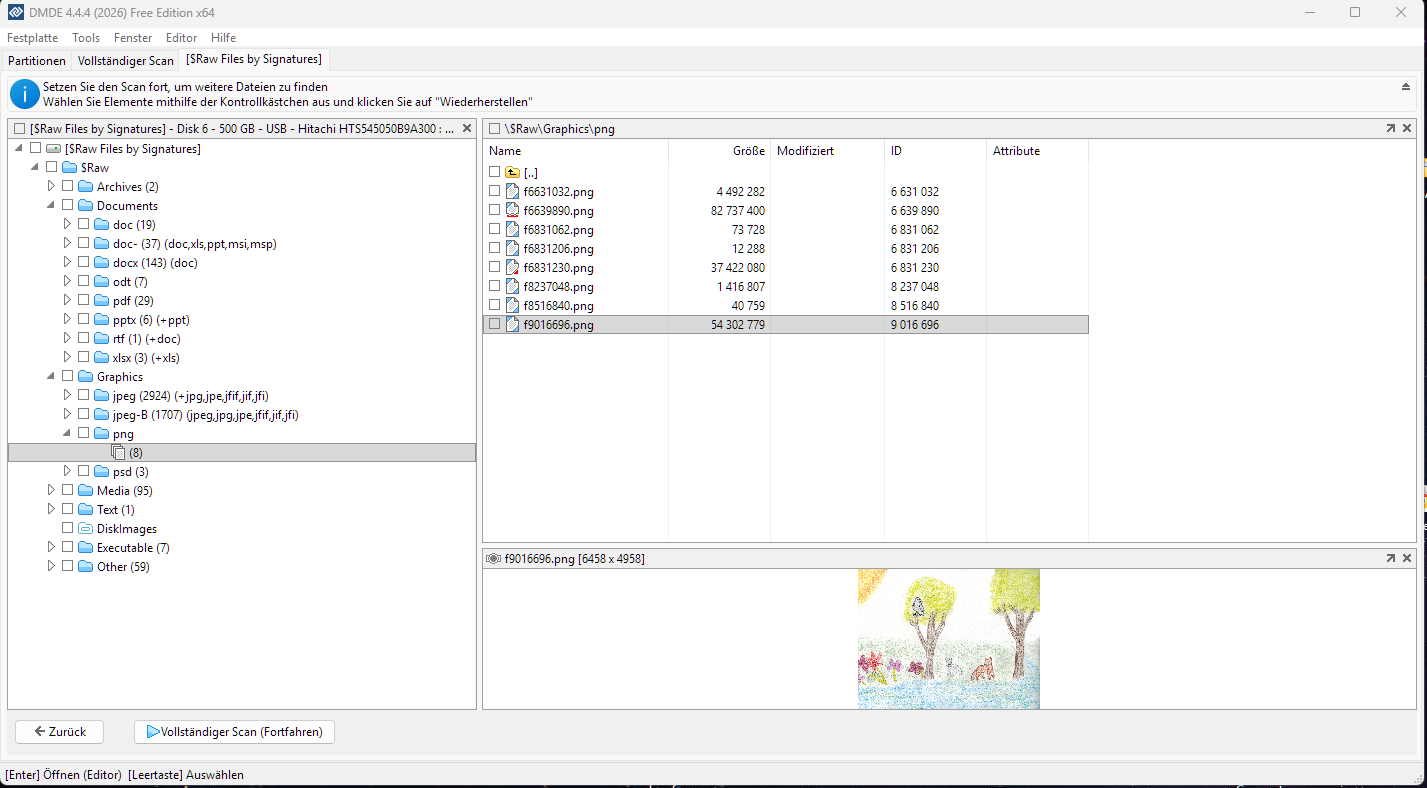Collapse the Documents node
This screenshot has width=1427, height=788.
(52, 205)
